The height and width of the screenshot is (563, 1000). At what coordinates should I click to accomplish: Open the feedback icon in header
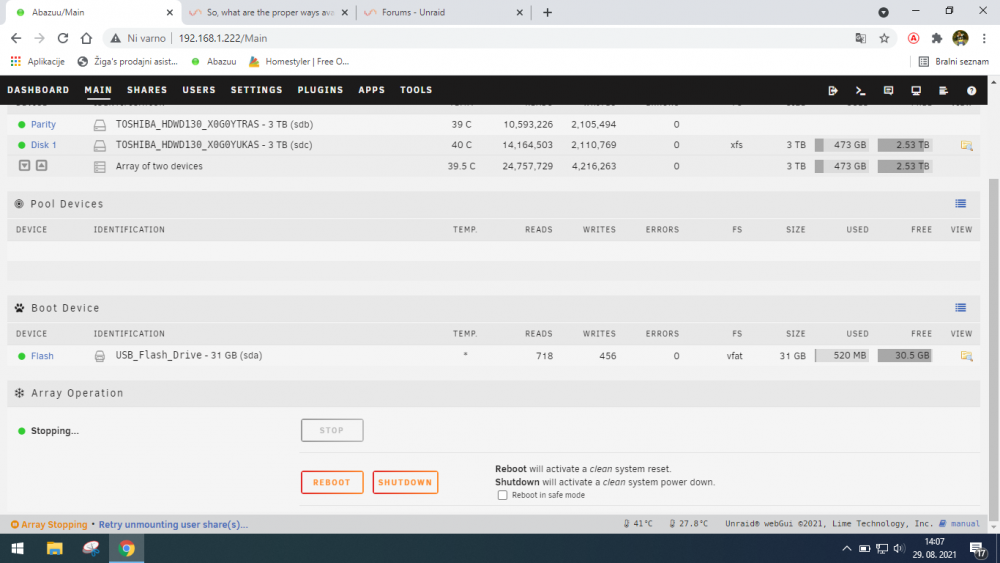coord(888,91)
